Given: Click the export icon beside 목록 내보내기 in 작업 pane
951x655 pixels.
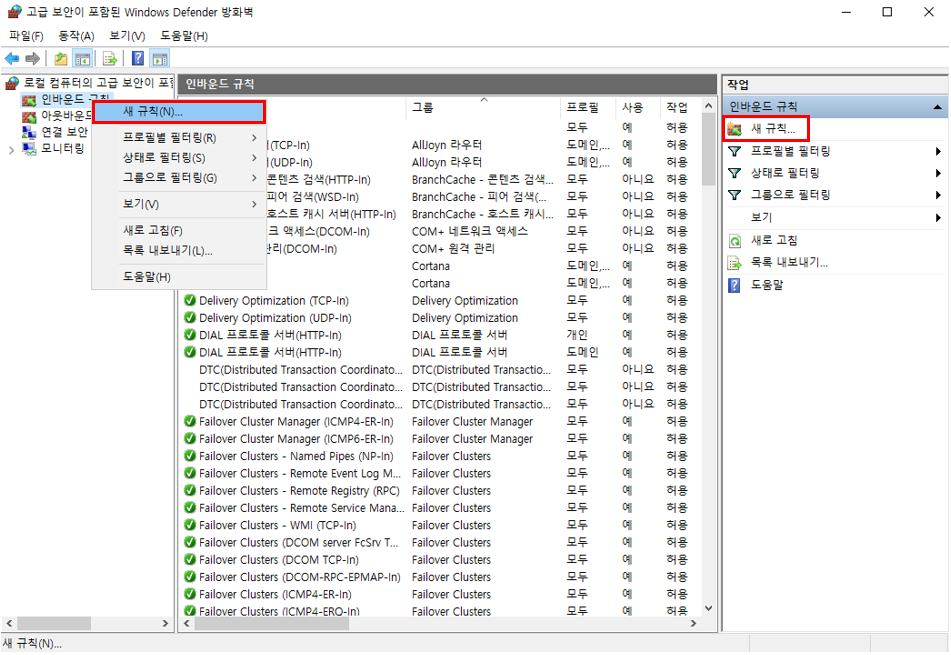Looking at the screenshot, I should (734, 263).
